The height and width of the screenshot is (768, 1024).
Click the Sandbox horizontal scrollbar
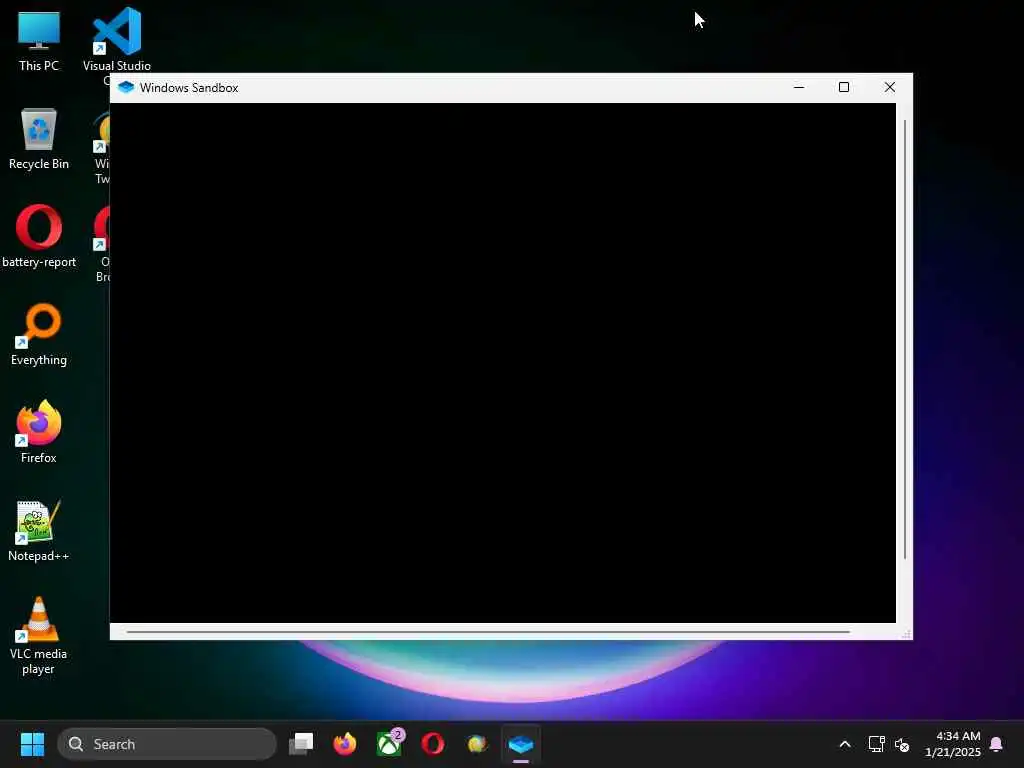pos(488,632)
